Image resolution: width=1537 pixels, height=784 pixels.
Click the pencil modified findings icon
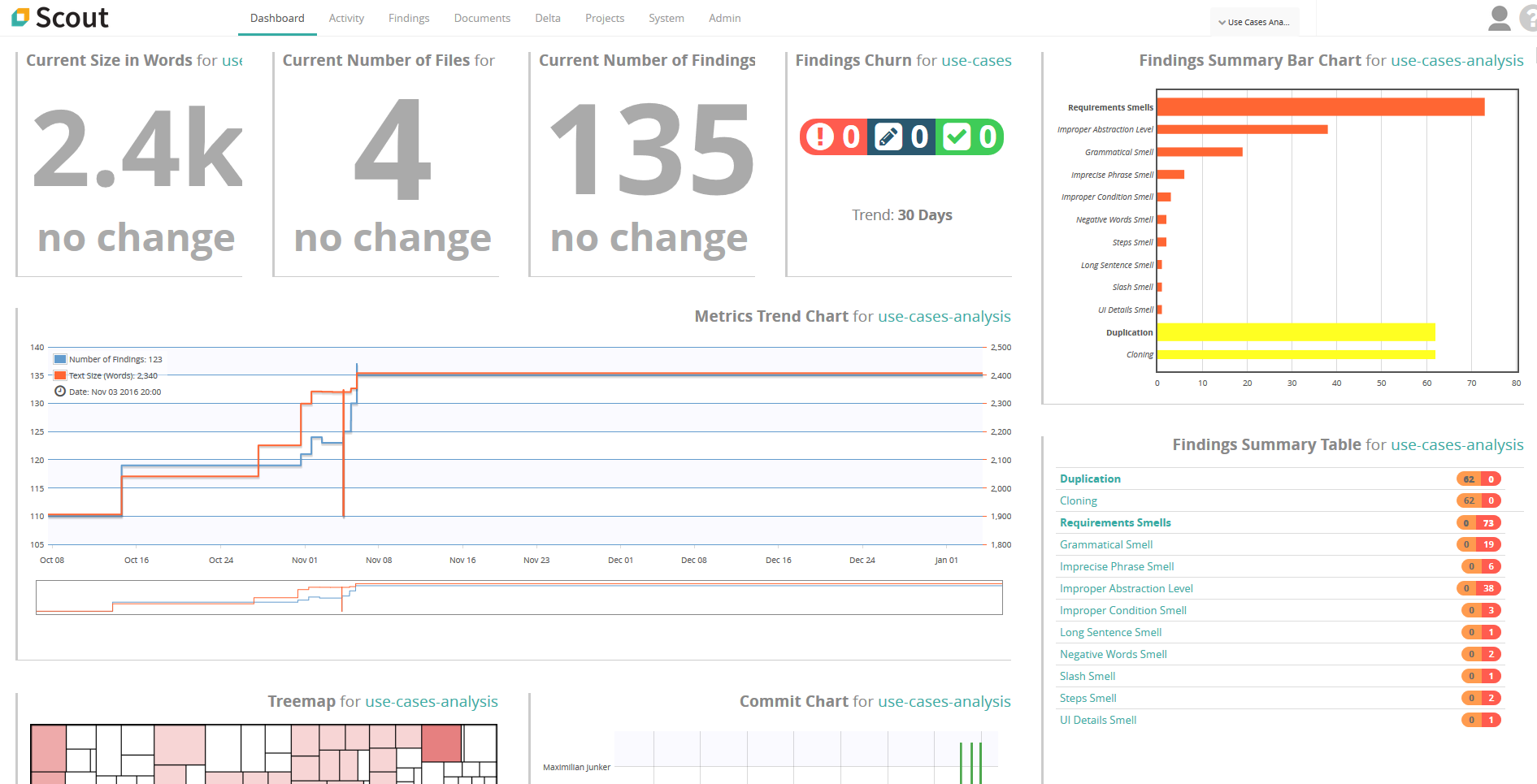888,136
